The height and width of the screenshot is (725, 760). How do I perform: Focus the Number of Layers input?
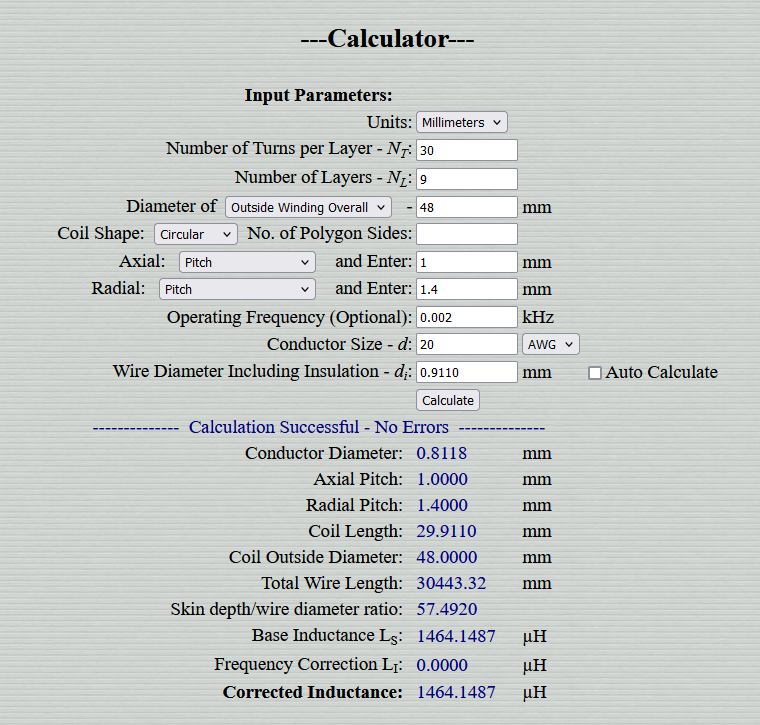click(x=466, y=179)
